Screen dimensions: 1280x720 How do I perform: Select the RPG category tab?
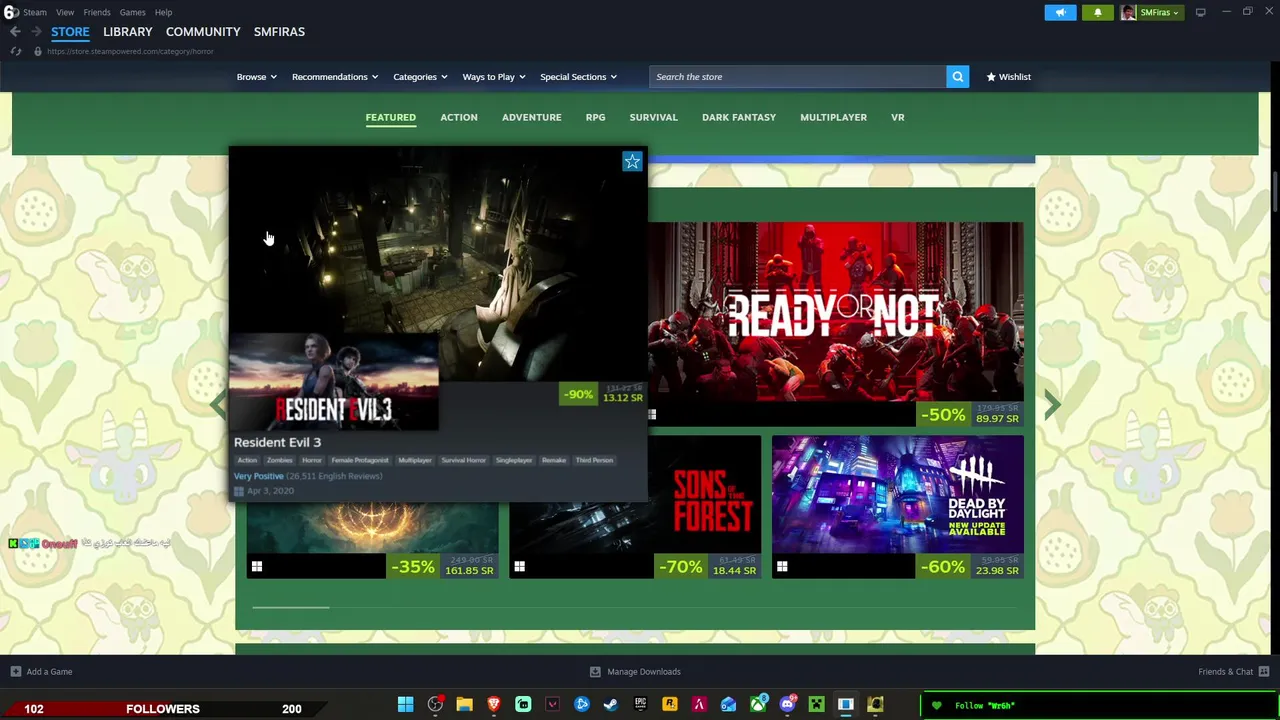point(595,117)
